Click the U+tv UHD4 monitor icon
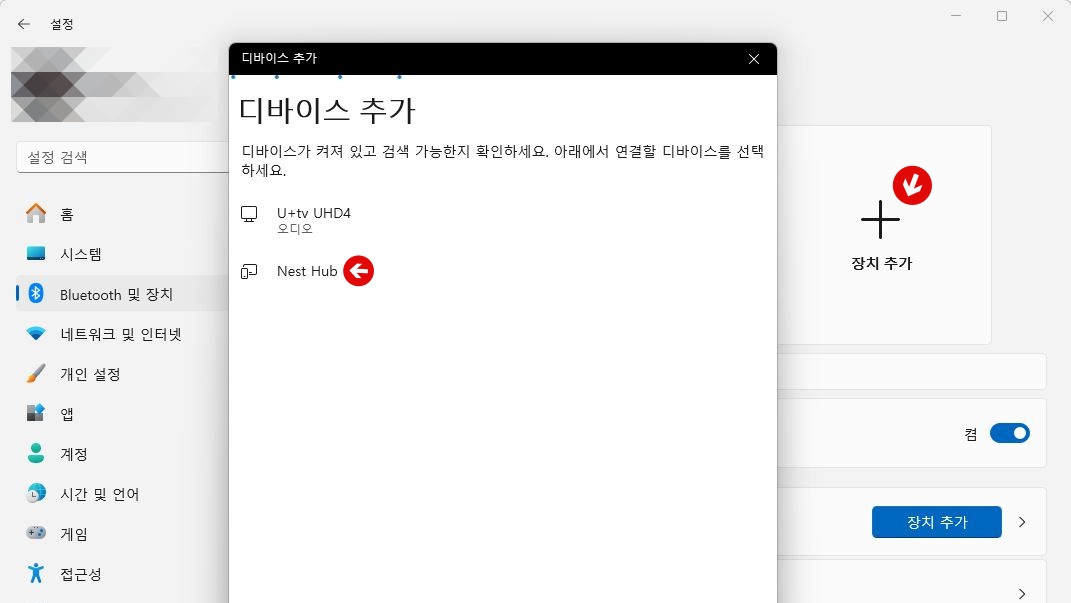The height and width of the screenshot is (603, 1071). click(249, 214)
